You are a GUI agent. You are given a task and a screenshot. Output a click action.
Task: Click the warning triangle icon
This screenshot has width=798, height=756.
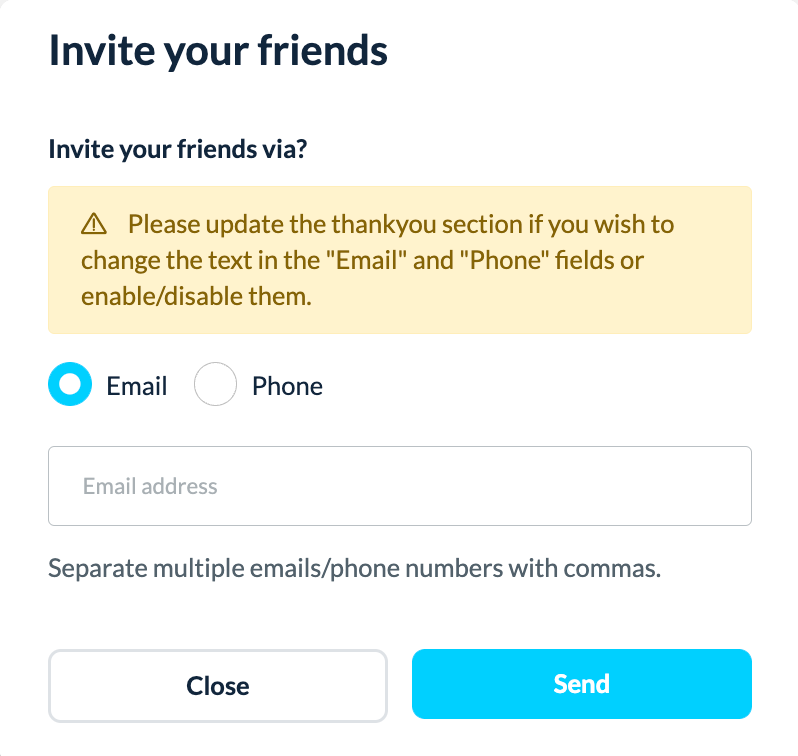click(94, 223)
